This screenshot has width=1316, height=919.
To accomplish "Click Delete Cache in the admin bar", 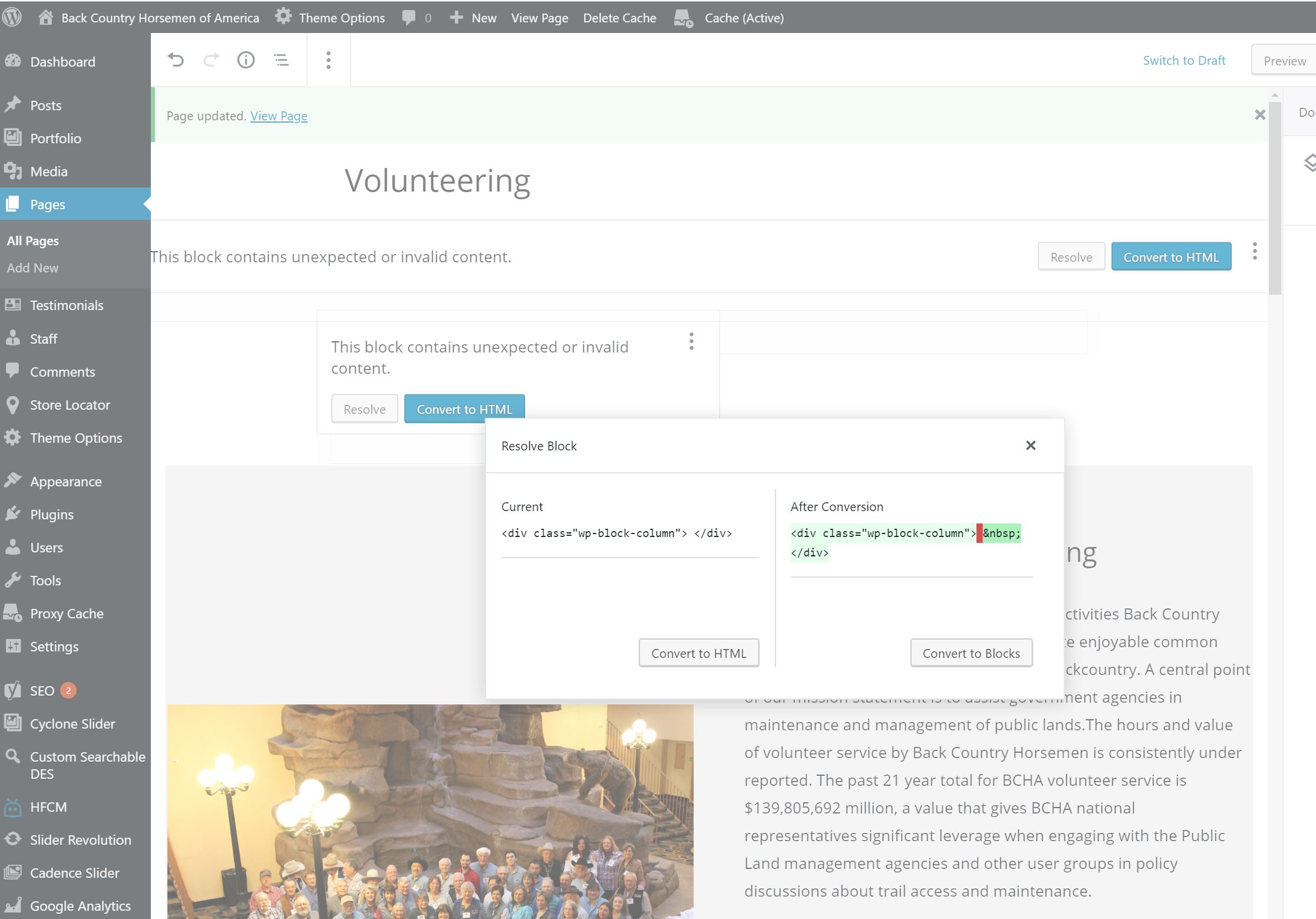I will point(619,18).
